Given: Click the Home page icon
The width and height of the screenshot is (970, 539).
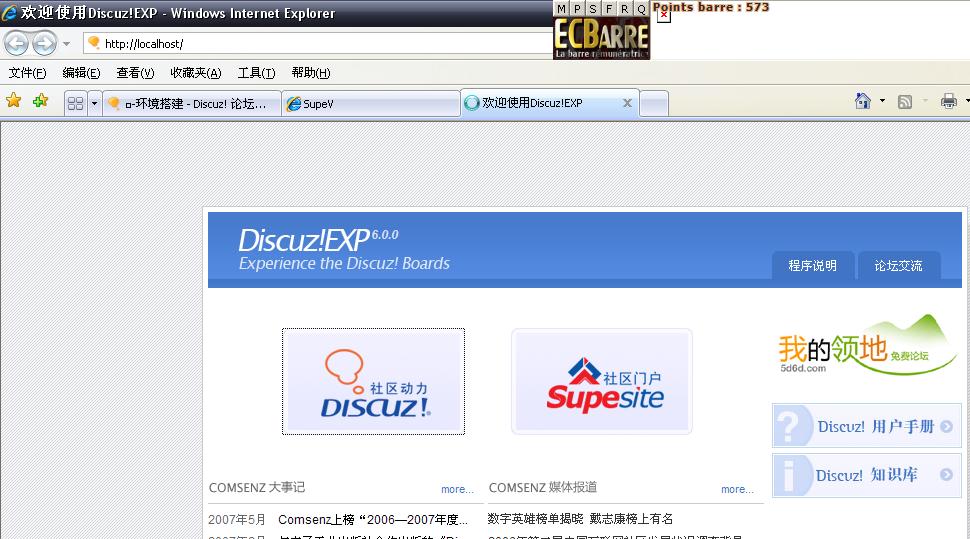Looking at the screenshot, I should [862, 101].
